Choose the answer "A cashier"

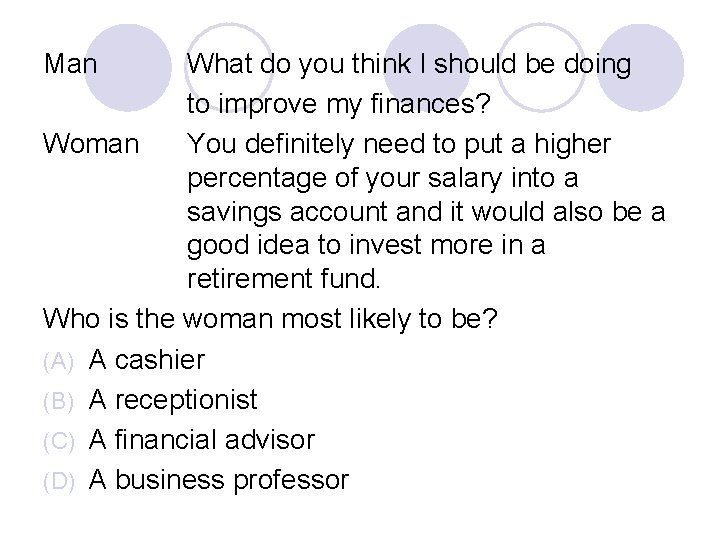point(147,360)
